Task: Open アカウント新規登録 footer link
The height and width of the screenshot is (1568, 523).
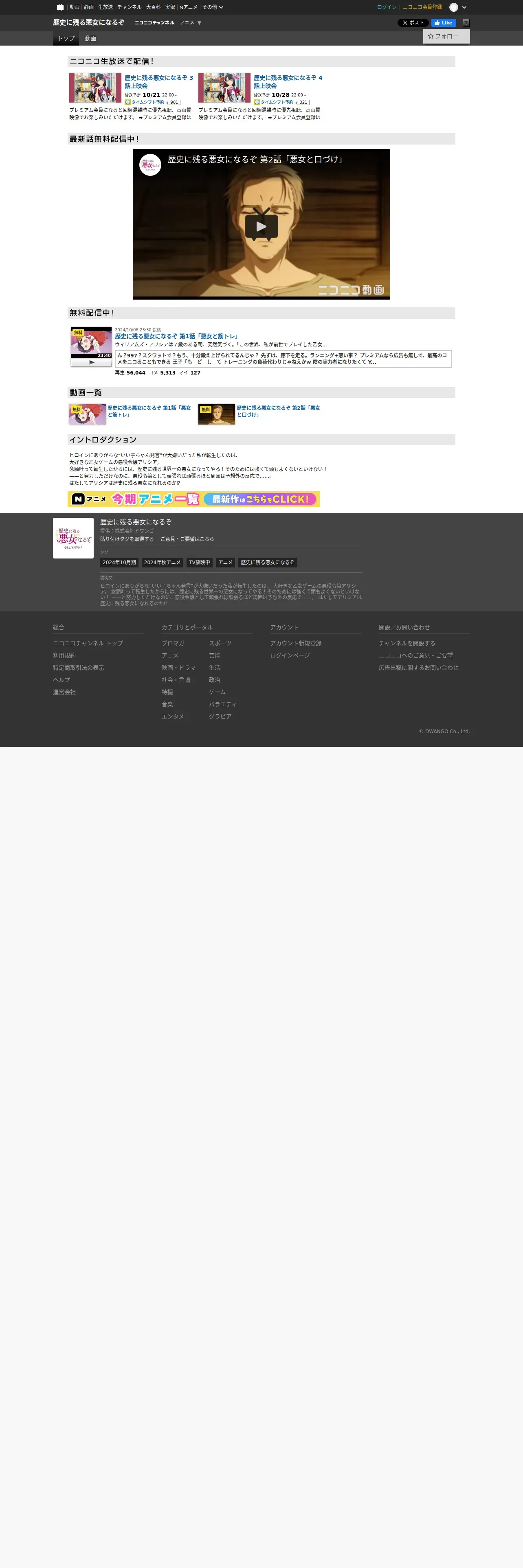Action: (x=296, y=644)
